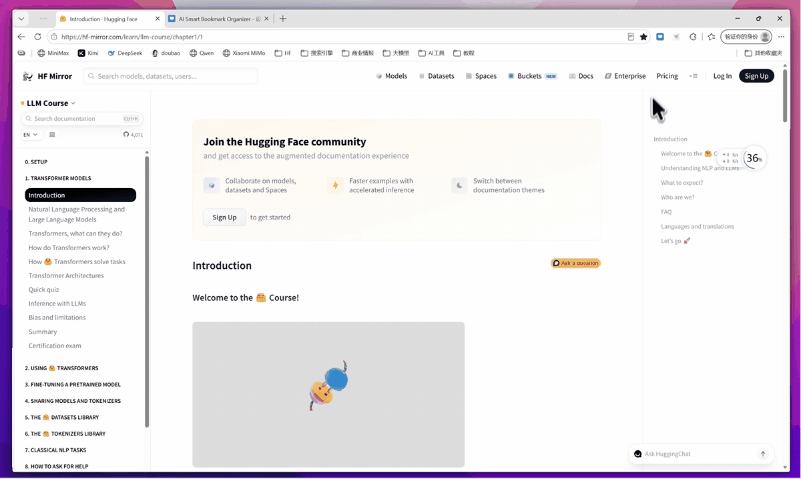Image resolution: width=801 pixels, height=479 pixels.
Task: Expand chapter 2. USING TRANSFORMERS
Action: point(61,368)
